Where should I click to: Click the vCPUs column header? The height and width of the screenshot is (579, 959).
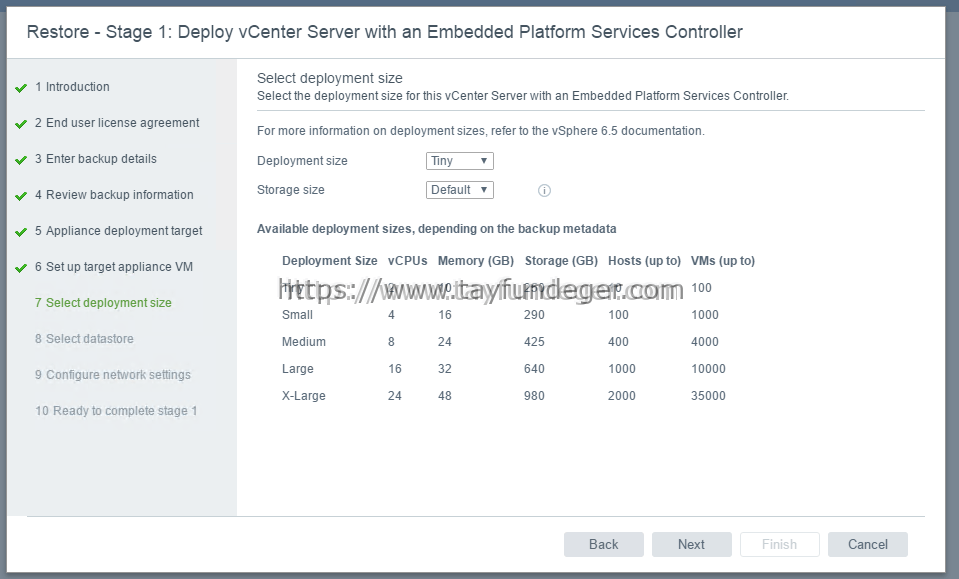(x=407, y=261)
